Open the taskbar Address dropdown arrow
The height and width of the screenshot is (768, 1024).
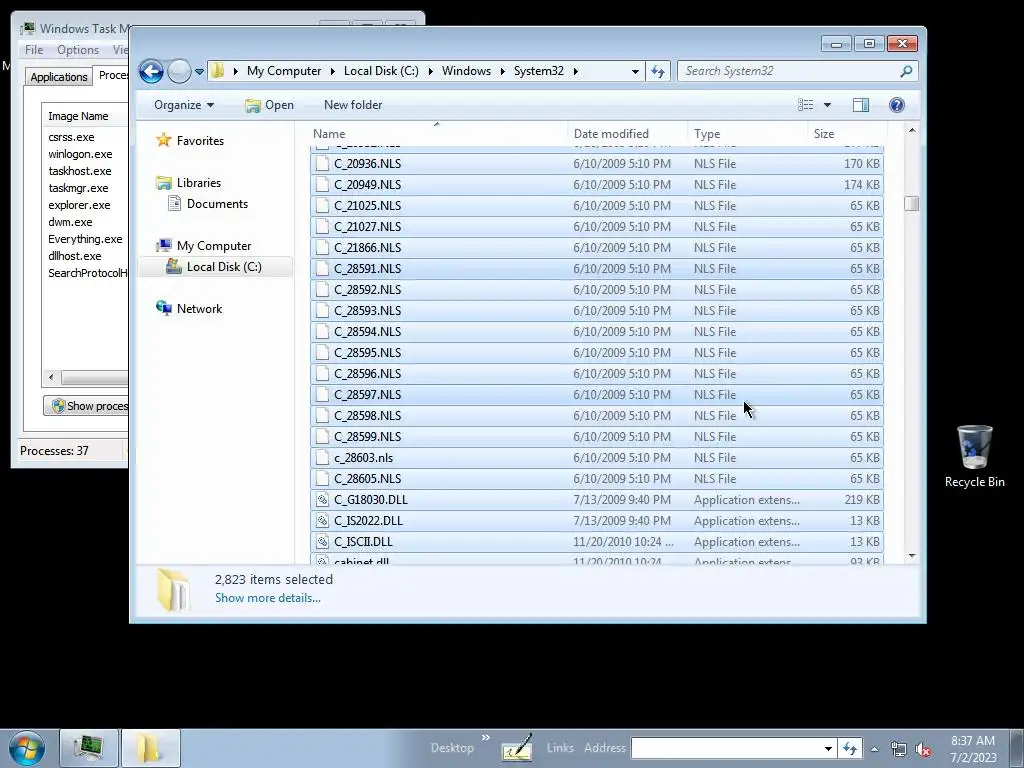828,749
